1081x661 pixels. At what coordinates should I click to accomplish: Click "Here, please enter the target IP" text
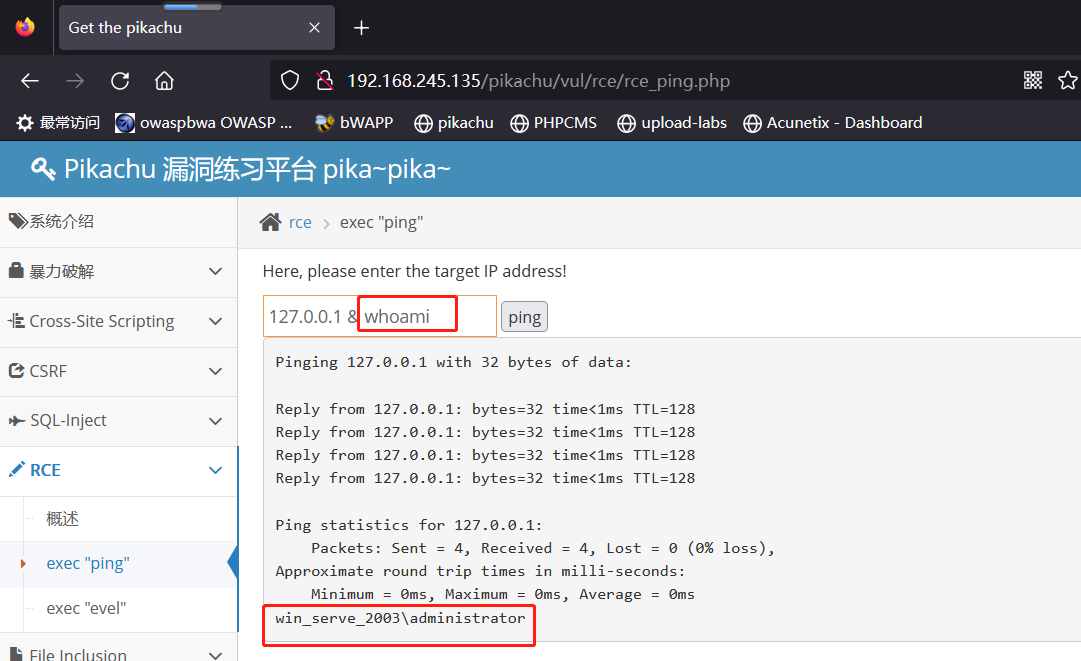pos(414,272)
